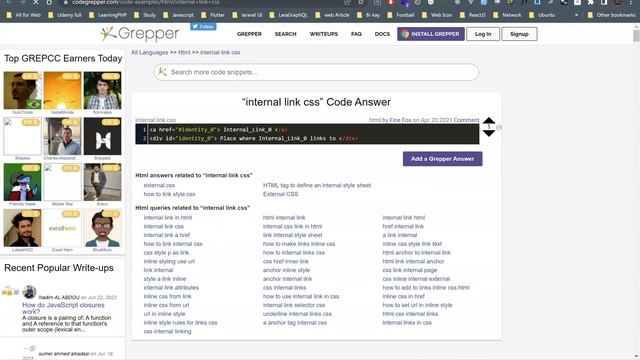
Task: Downvote the answer with down arrow
Action: 489,133
